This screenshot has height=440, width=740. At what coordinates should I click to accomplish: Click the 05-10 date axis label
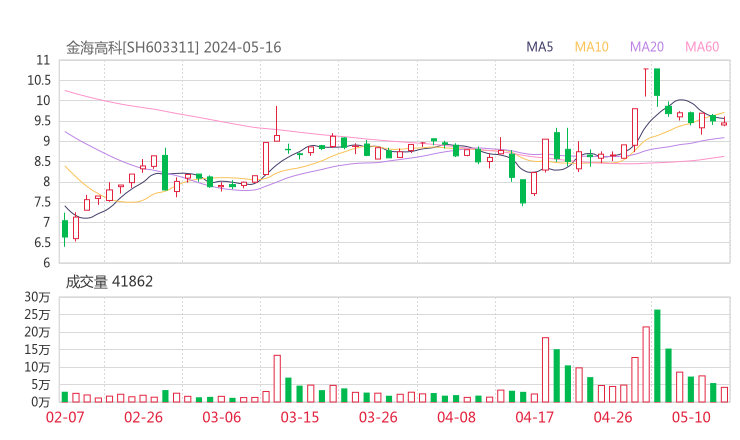(x=691, y=417)
